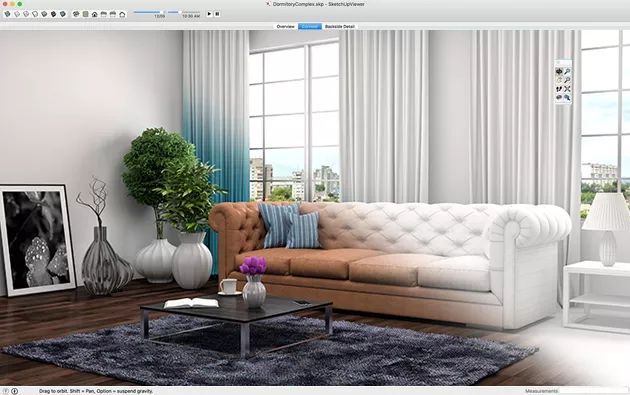Pick the Walk footprints tool
This screenshot has height=395, width=630.
[x=559, y=89]
